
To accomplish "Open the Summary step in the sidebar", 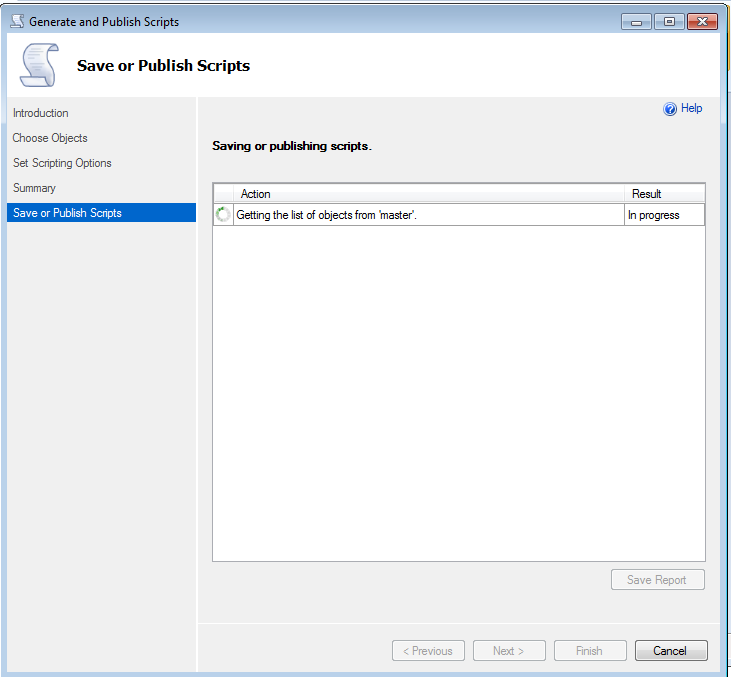I will pyautogui.click(x=34, y=188).
